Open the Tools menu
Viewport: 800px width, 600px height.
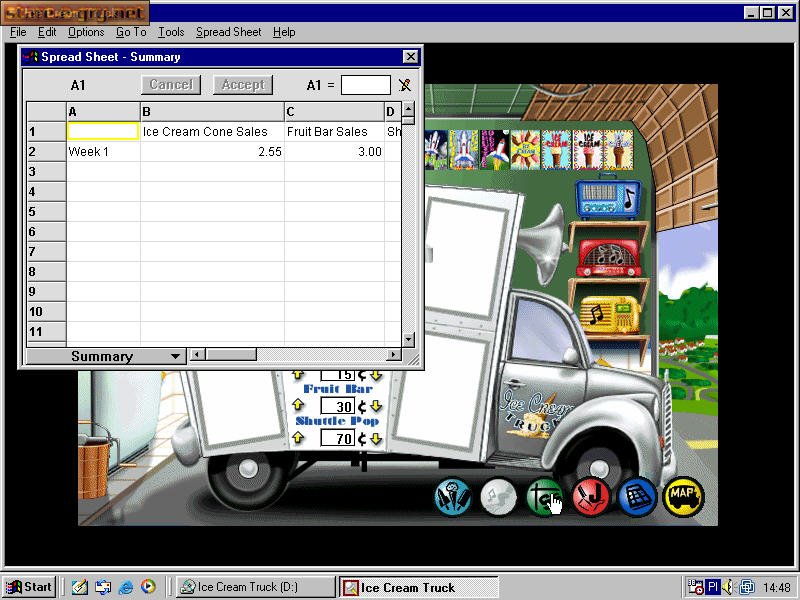[171, 32]
